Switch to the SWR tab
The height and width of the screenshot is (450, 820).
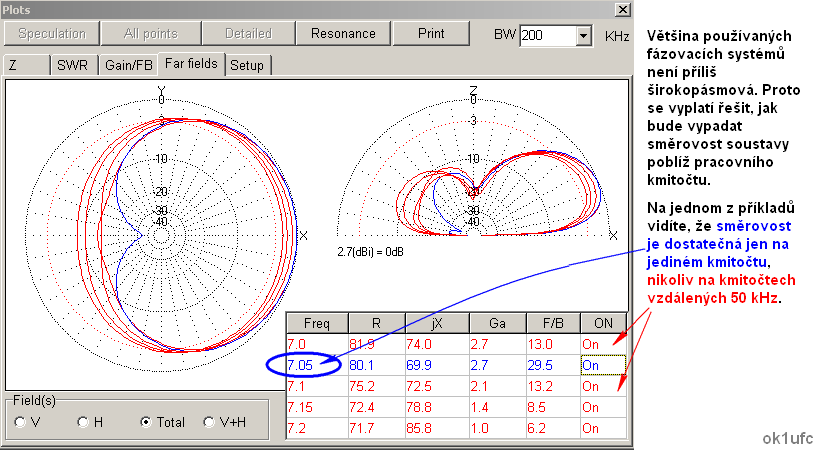click(x=72, y=66)
